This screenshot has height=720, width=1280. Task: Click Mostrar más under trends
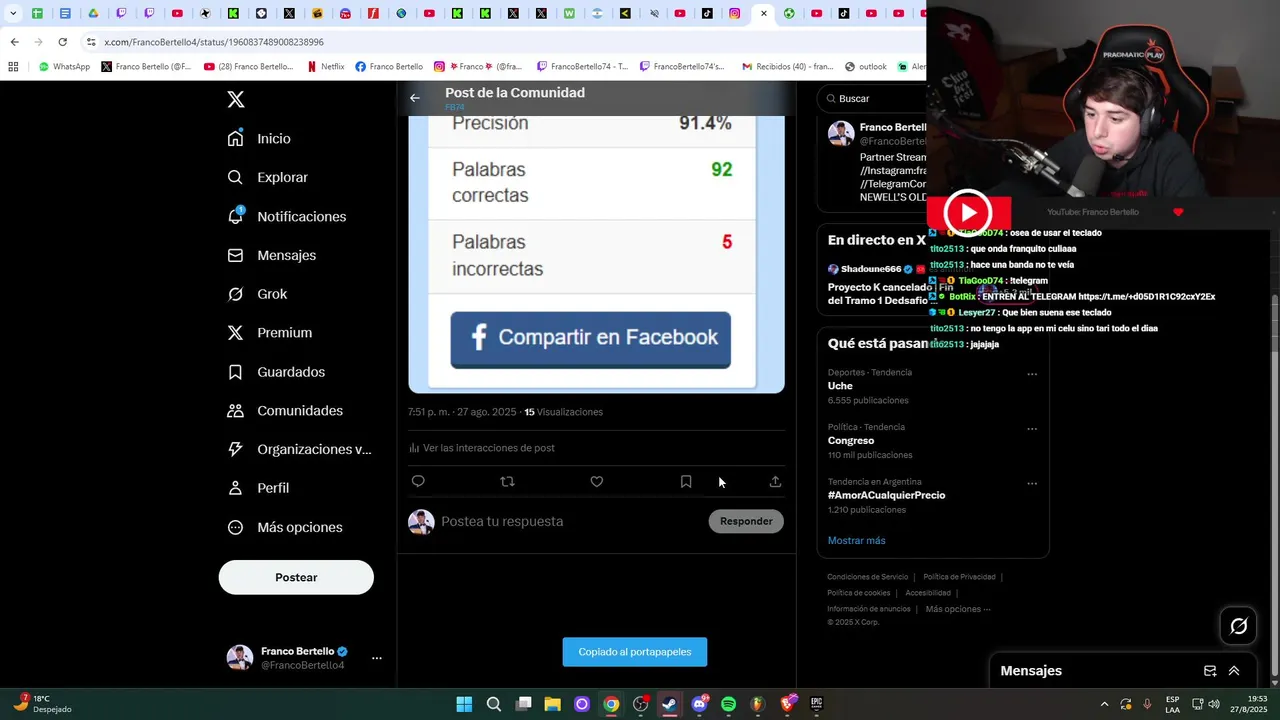[856, 540]
